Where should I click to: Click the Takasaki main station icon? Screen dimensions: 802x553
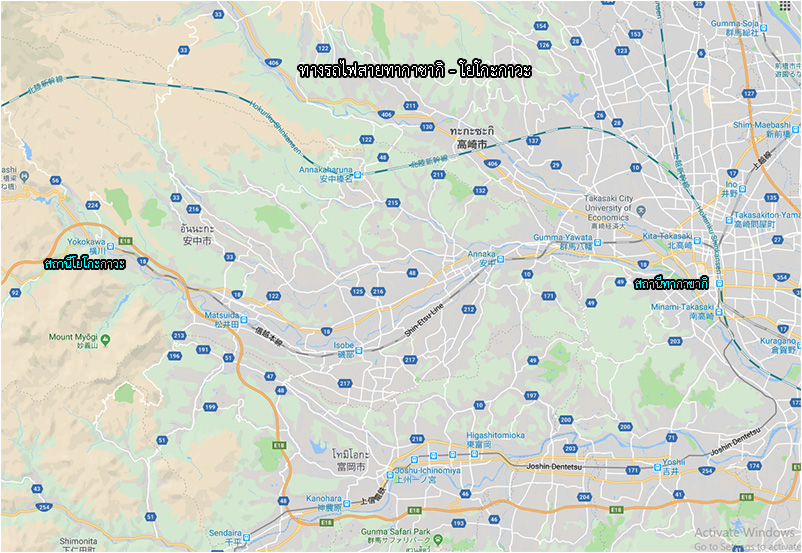[720, 283]
